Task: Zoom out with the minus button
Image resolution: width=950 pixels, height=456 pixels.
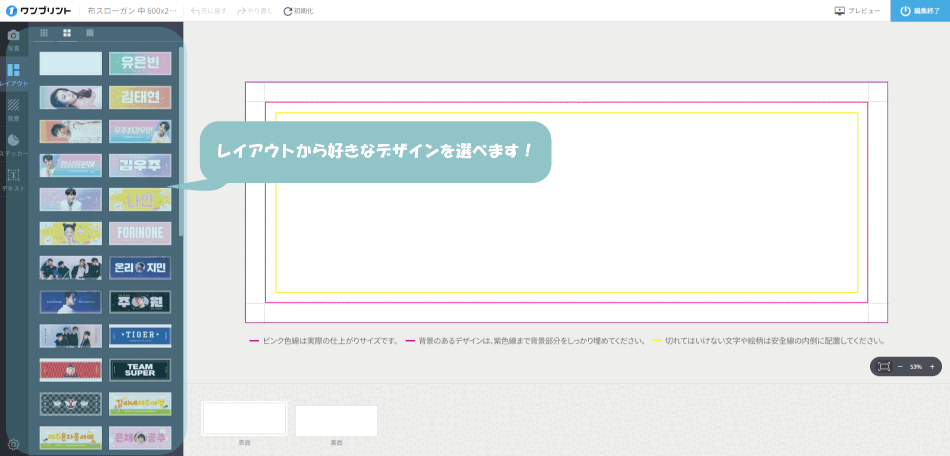Action: 900,367
